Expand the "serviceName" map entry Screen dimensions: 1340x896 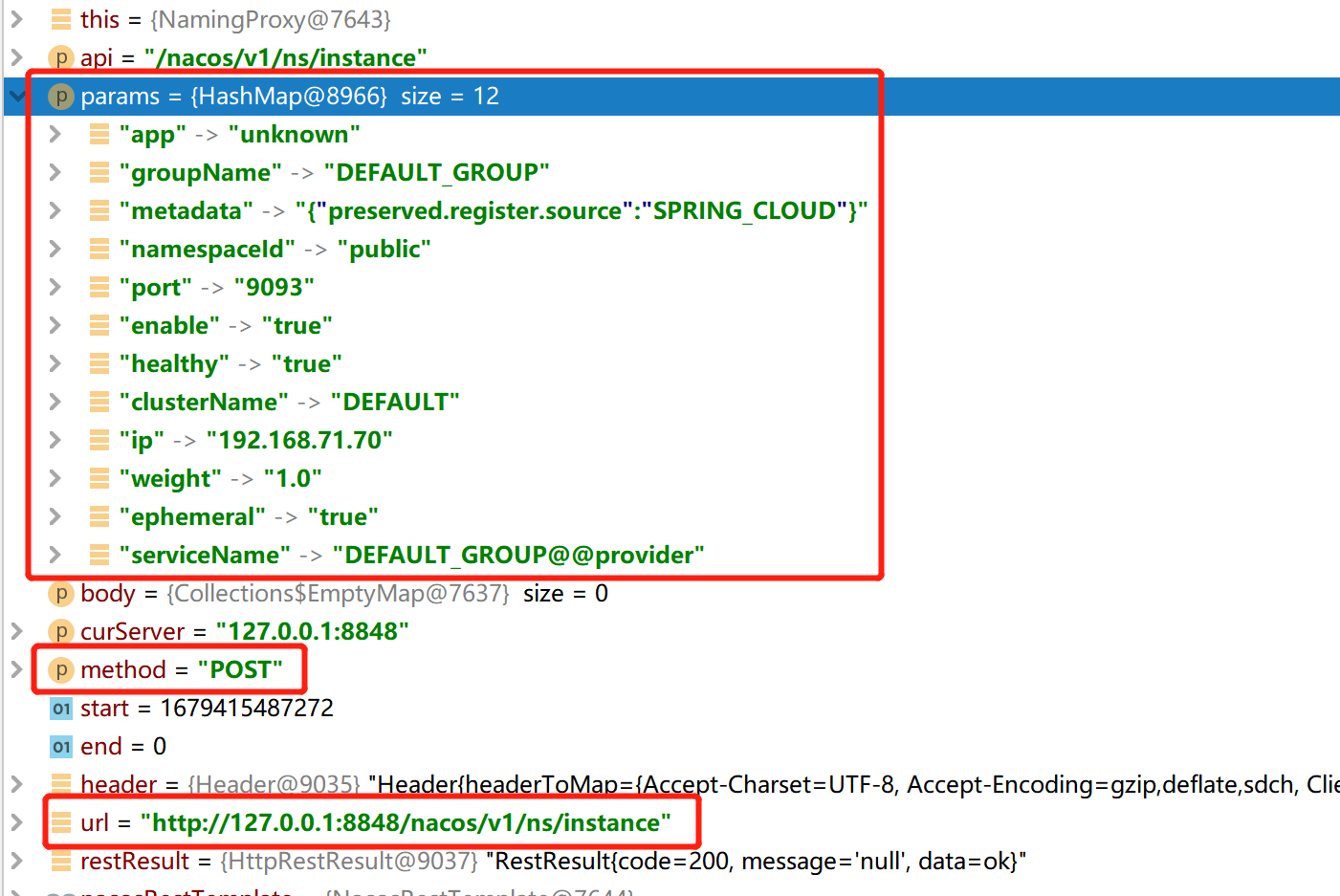[x=55, y=555]
